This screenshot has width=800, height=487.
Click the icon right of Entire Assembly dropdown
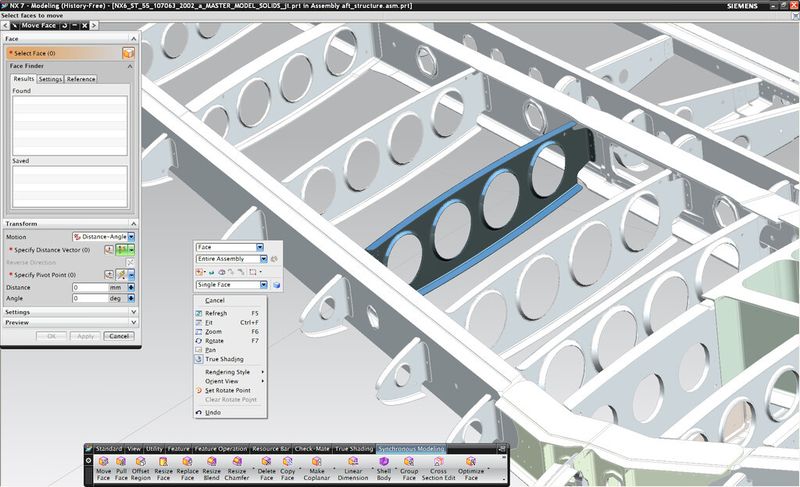pyautogui.click(x=274, y=259)
